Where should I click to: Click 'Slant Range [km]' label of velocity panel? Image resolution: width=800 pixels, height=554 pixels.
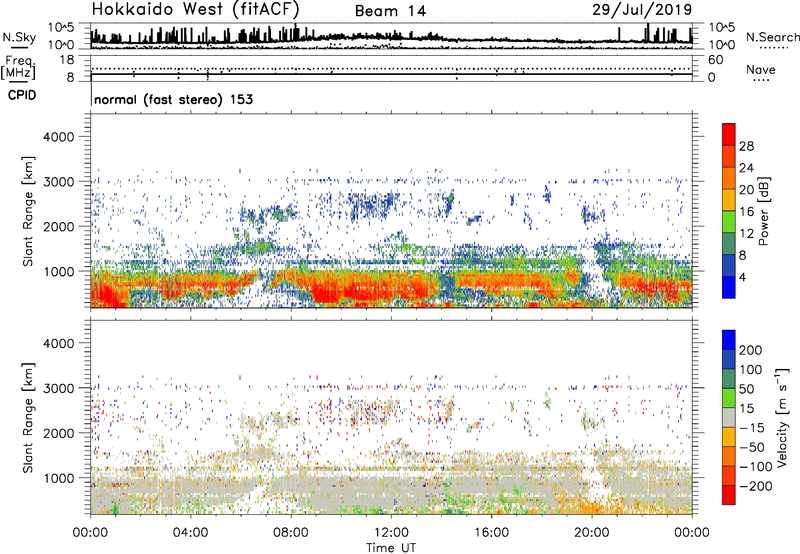pyautogui.click(x=28, y=417)
